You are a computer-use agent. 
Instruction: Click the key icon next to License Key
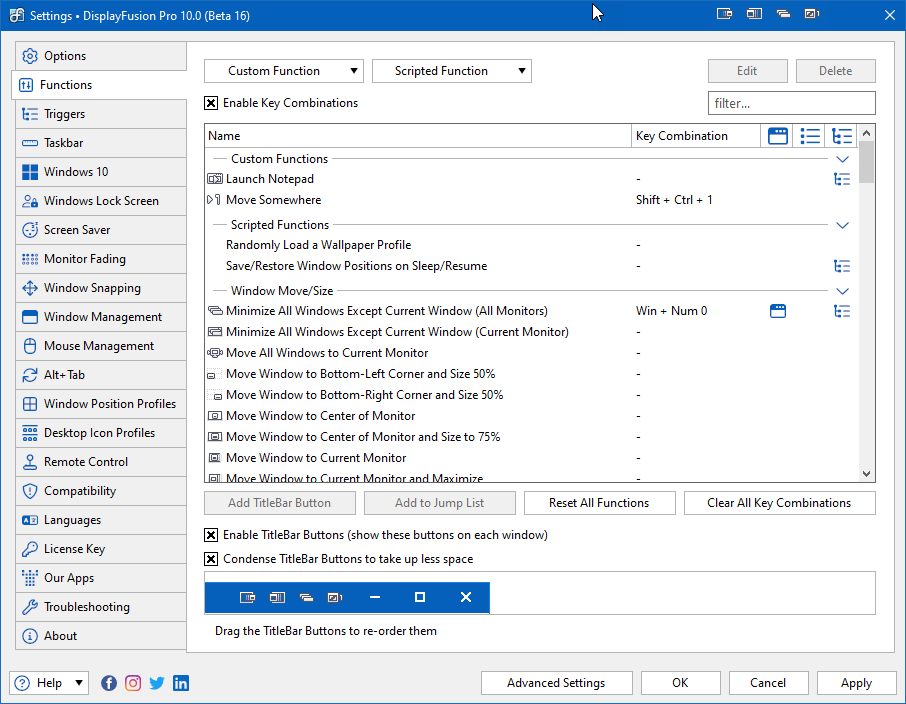click(x=29, y=549)
